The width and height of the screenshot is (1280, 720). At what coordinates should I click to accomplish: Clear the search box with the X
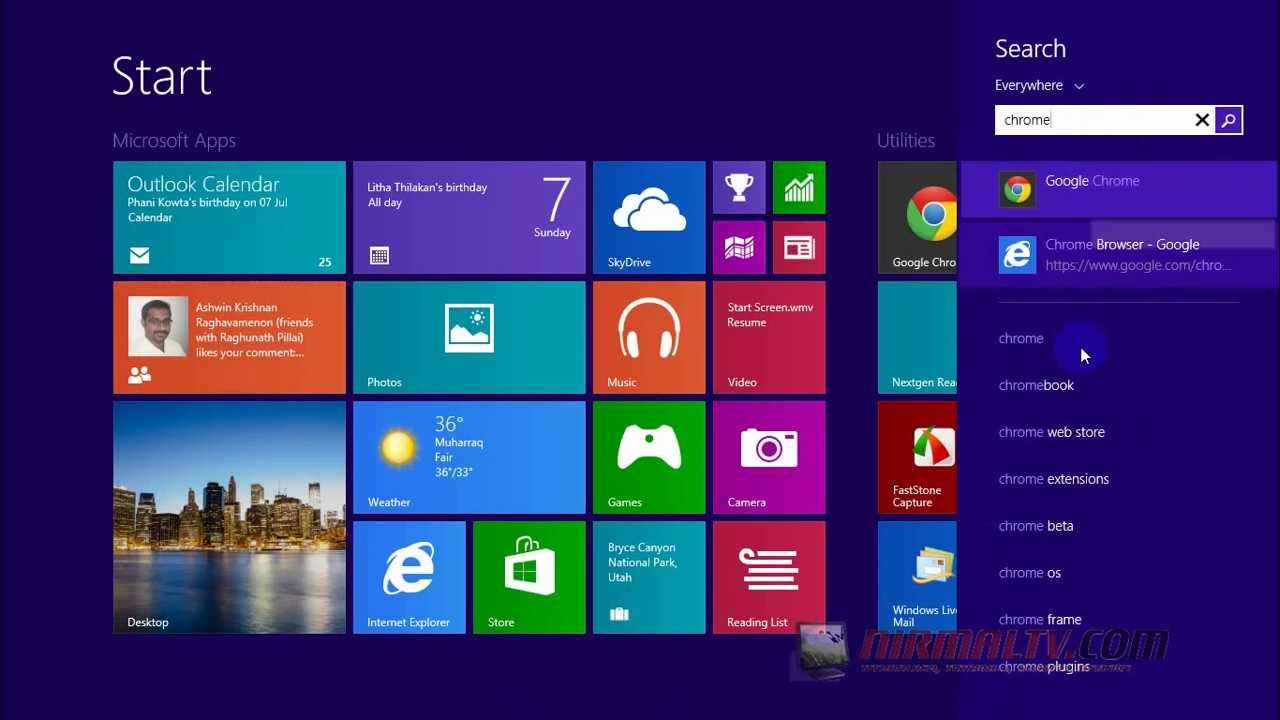[x=1202, y=120]
